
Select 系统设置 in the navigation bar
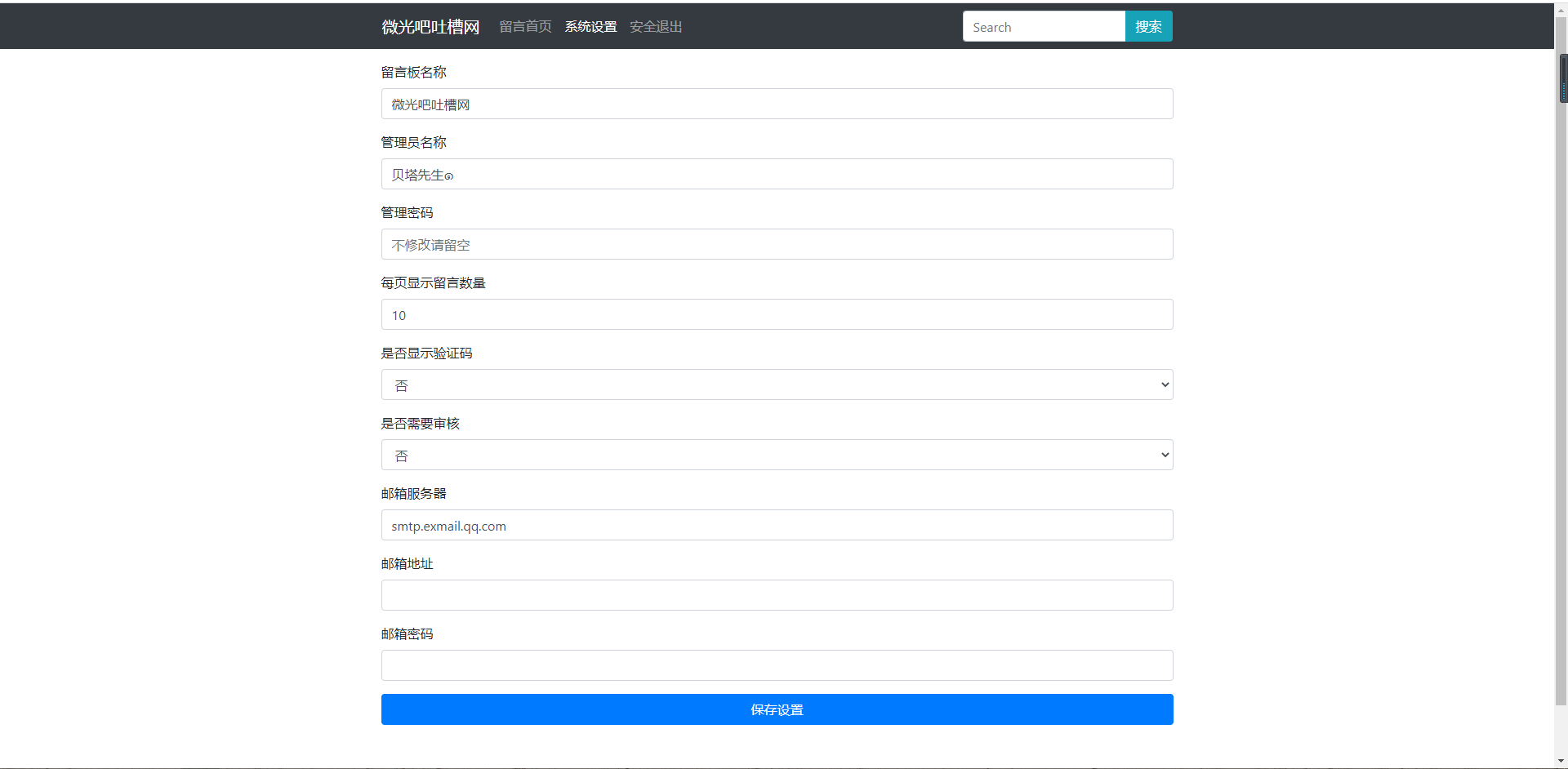[x=590, y=26]
